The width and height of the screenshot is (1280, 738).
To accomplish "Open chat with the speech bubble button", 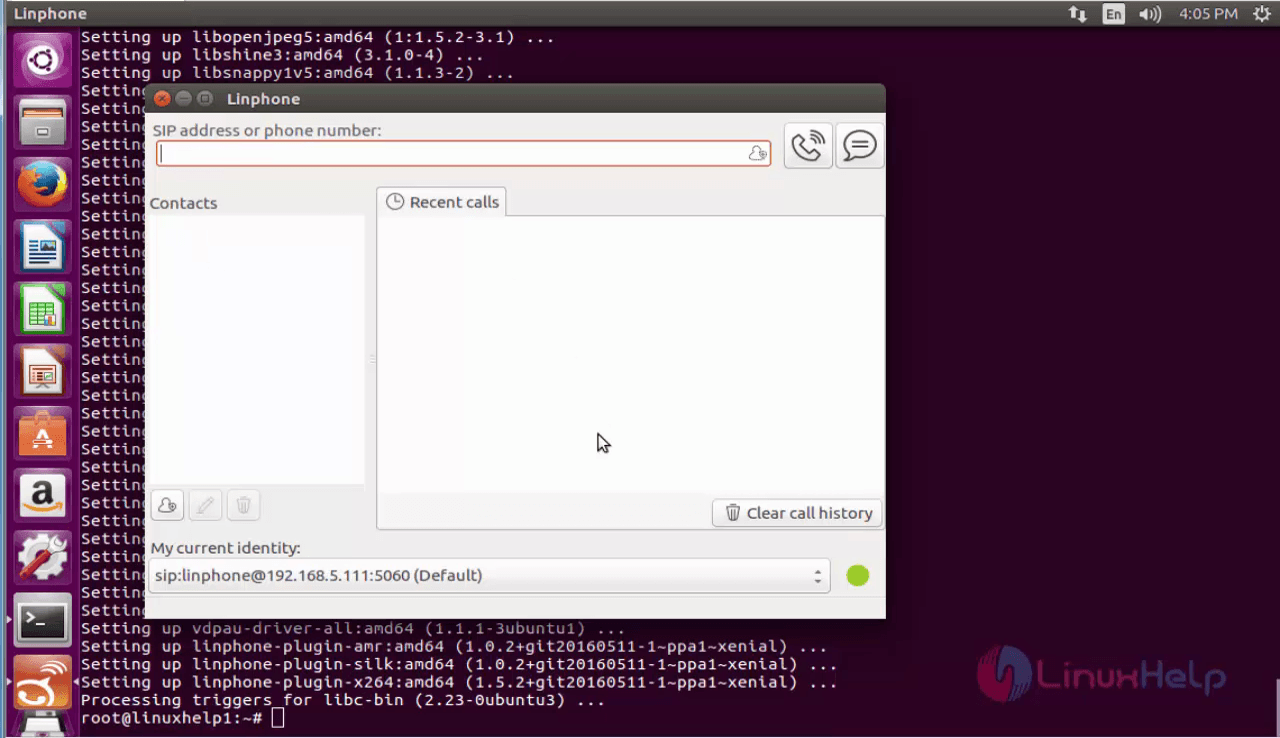I will (x=859, y=146).
